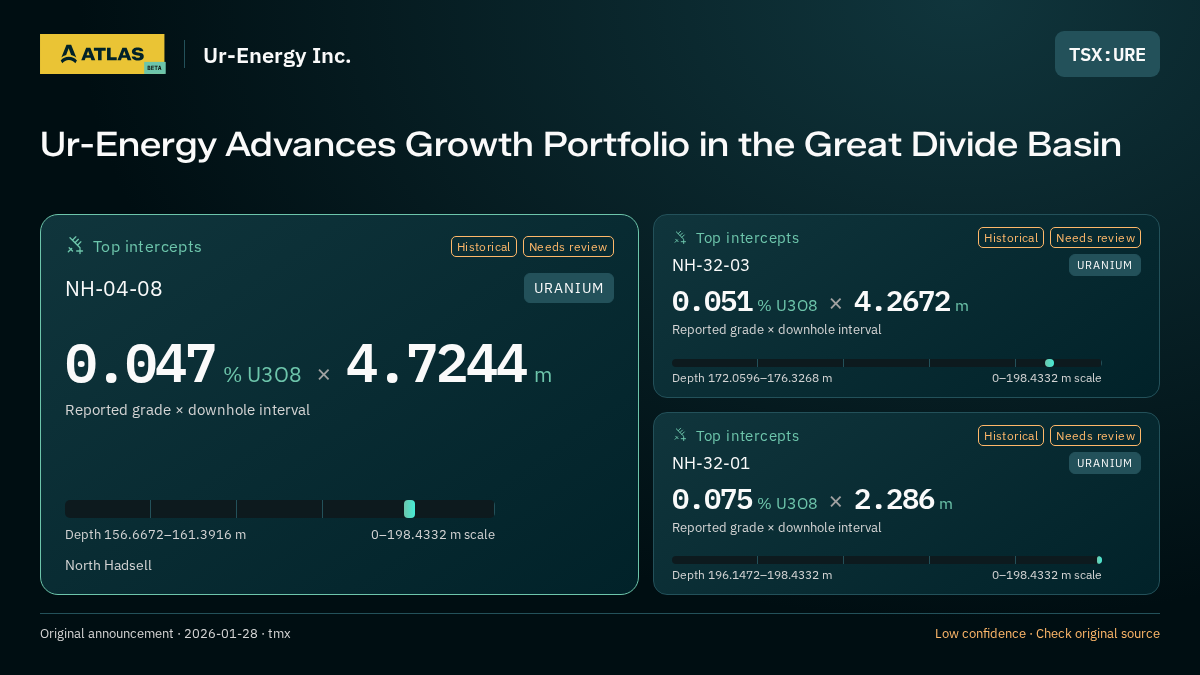Click Depth 156.6672–161.3916 m label
This screenshot has height=675, width=1200.
click(155, 535)
